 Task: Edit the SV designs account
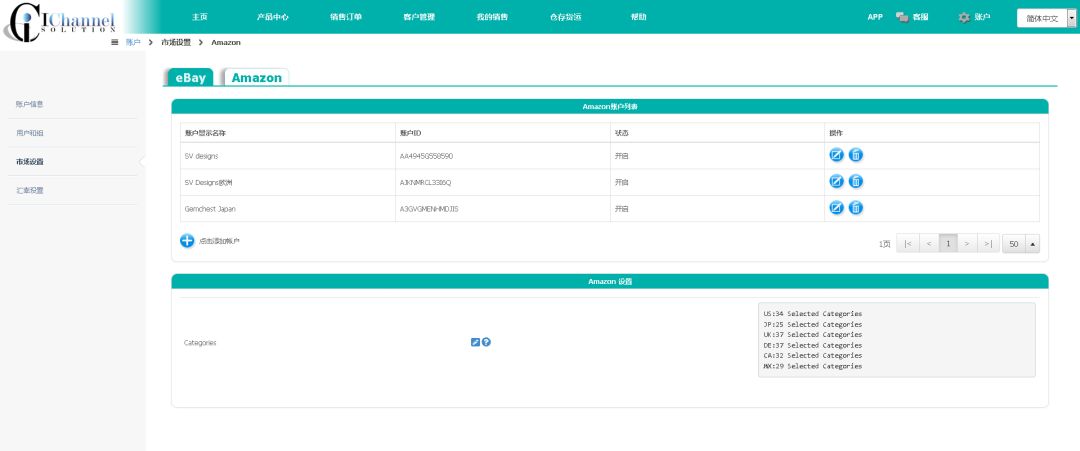[836, 155]
